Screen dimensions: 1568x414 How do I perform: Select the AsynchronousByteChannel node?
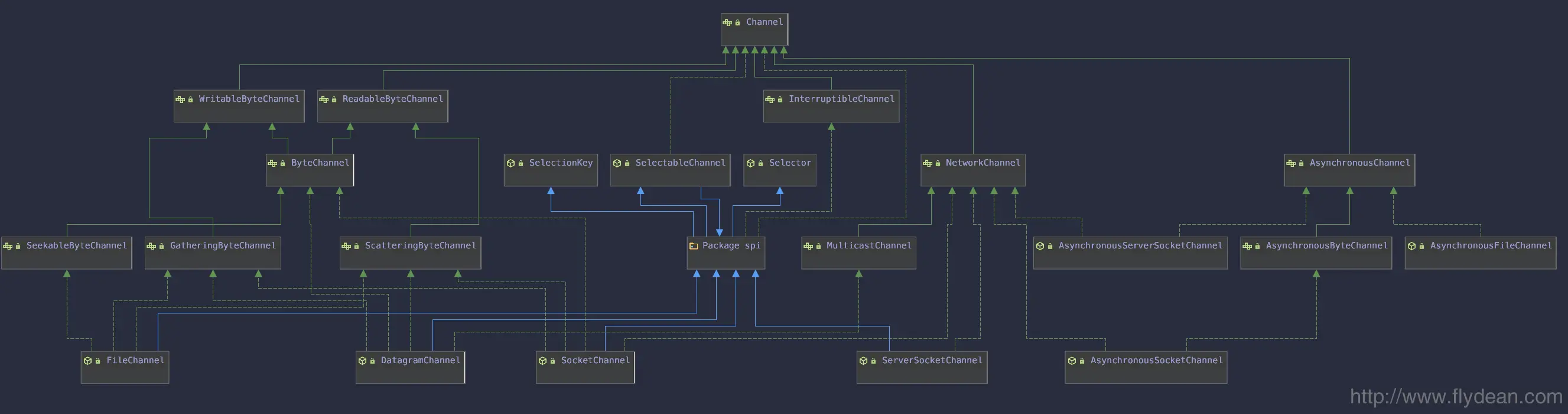[1316, 253]
